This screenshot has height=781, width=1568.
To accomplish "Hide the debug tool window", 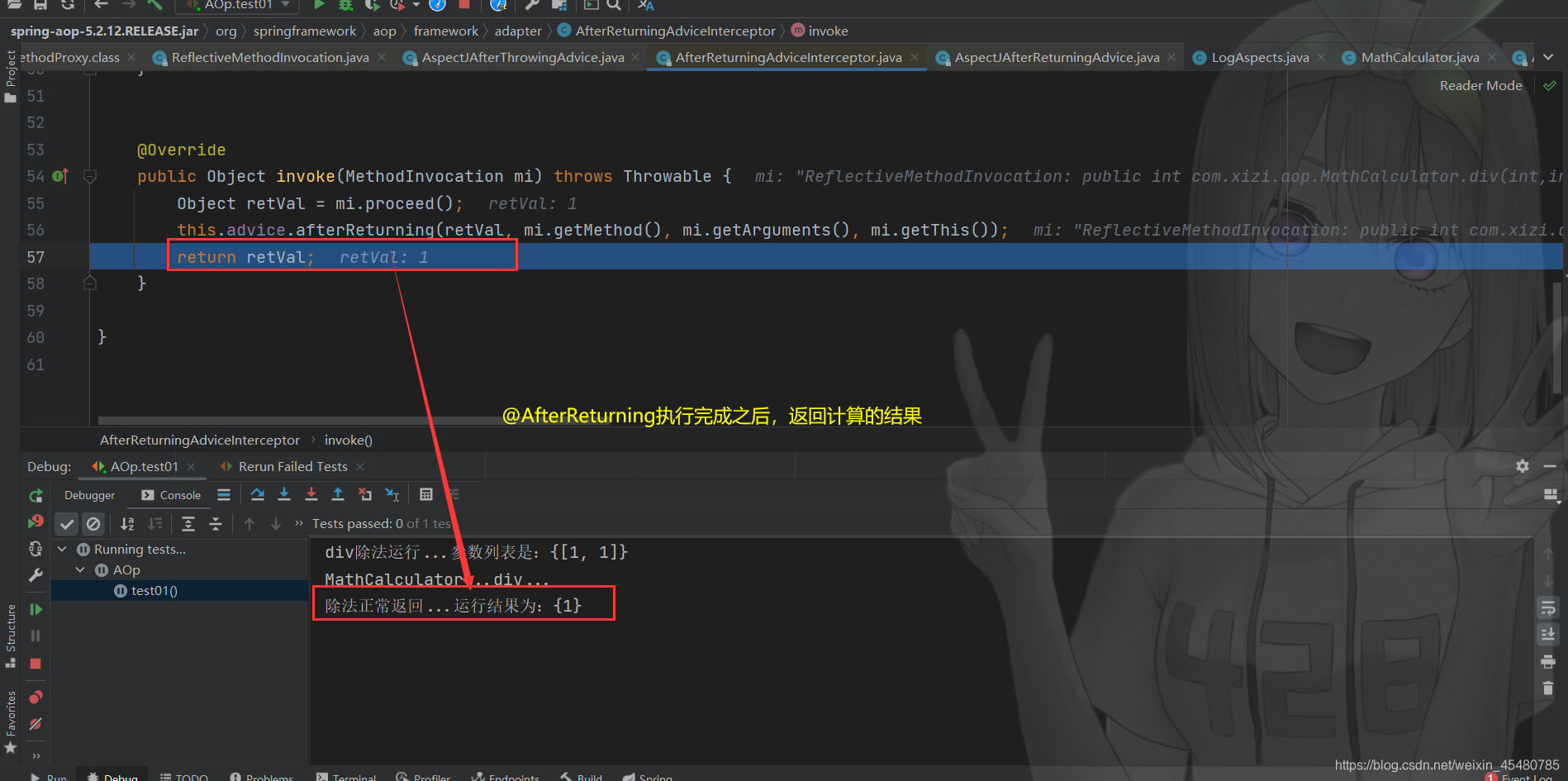I will (1549, 466).
